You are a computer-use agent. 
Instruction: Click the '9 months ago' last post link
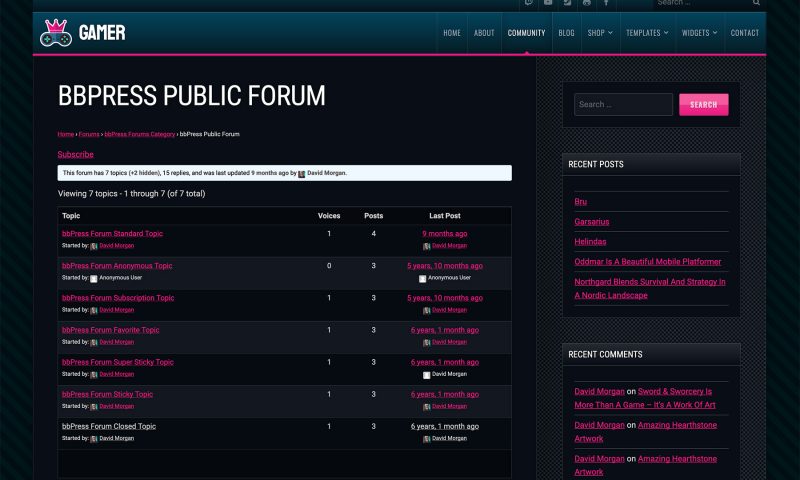pos(444,234)
